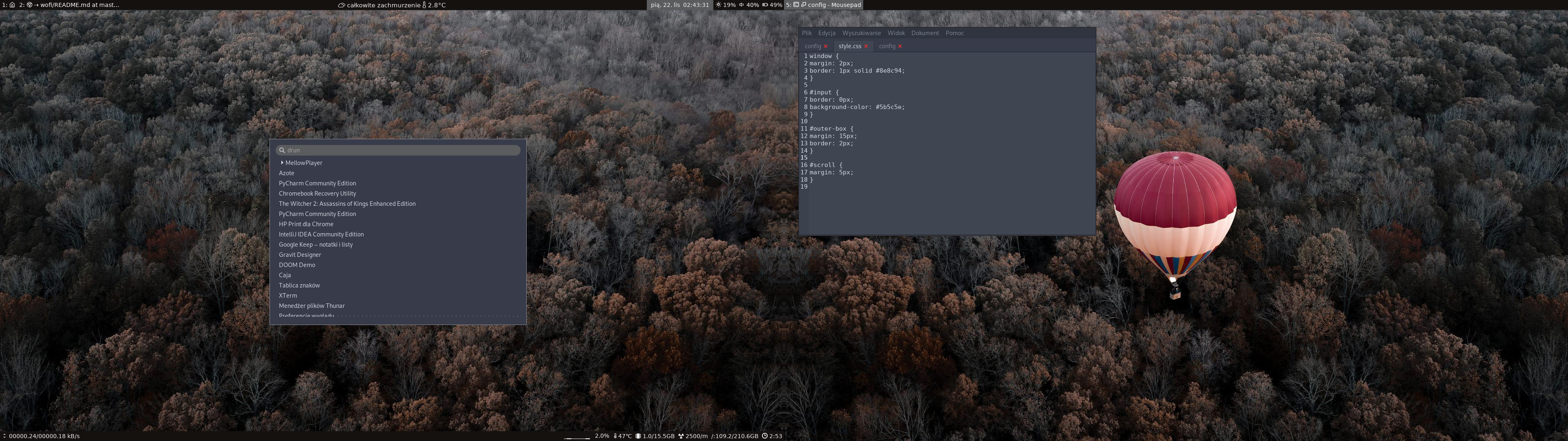Switch to the style.css tab
The width and height of the screenshot is (1568, 441).
[x=849, y=46]
